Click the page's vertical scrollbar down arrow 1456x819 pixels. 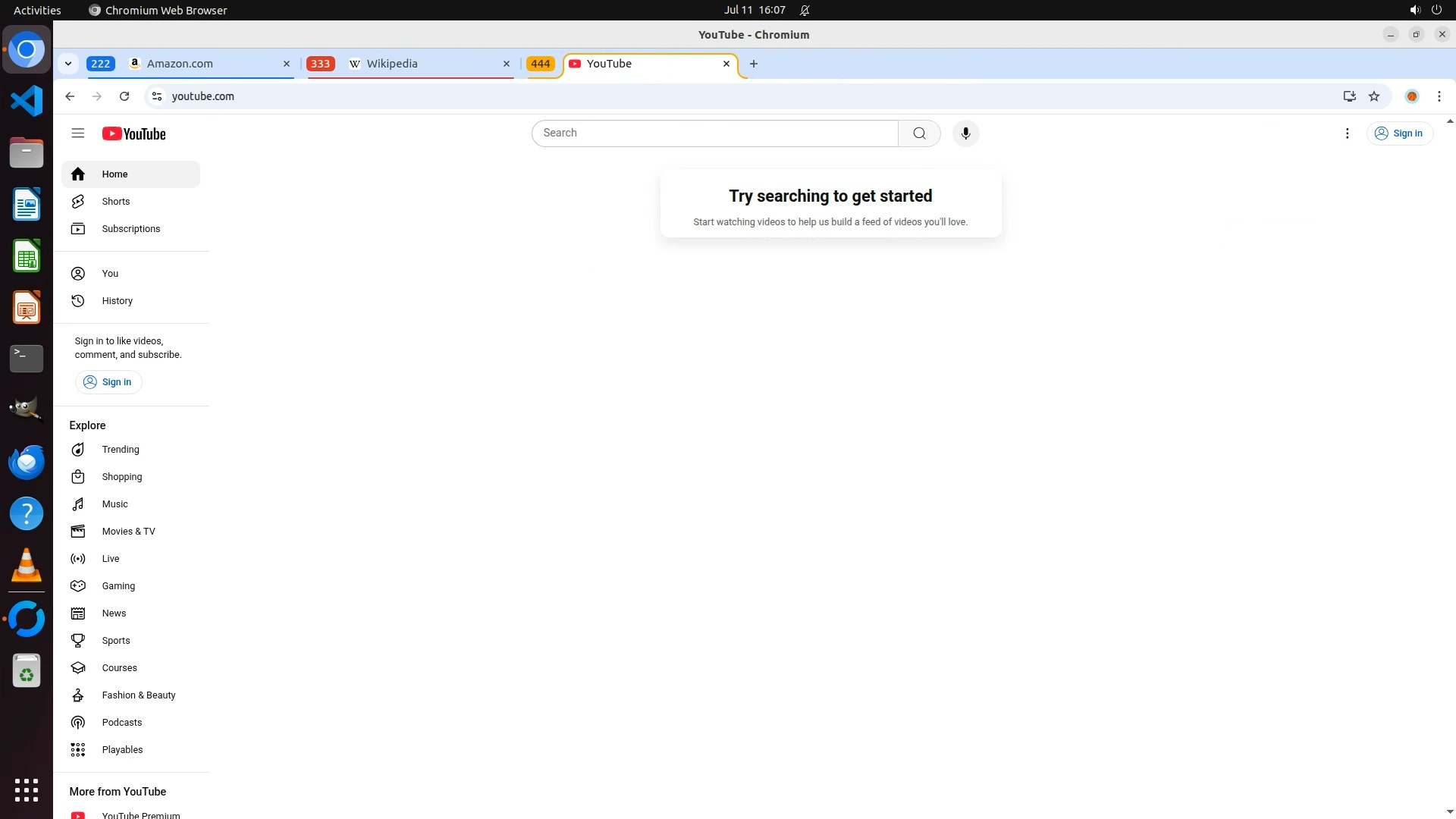pos(1450,812)
